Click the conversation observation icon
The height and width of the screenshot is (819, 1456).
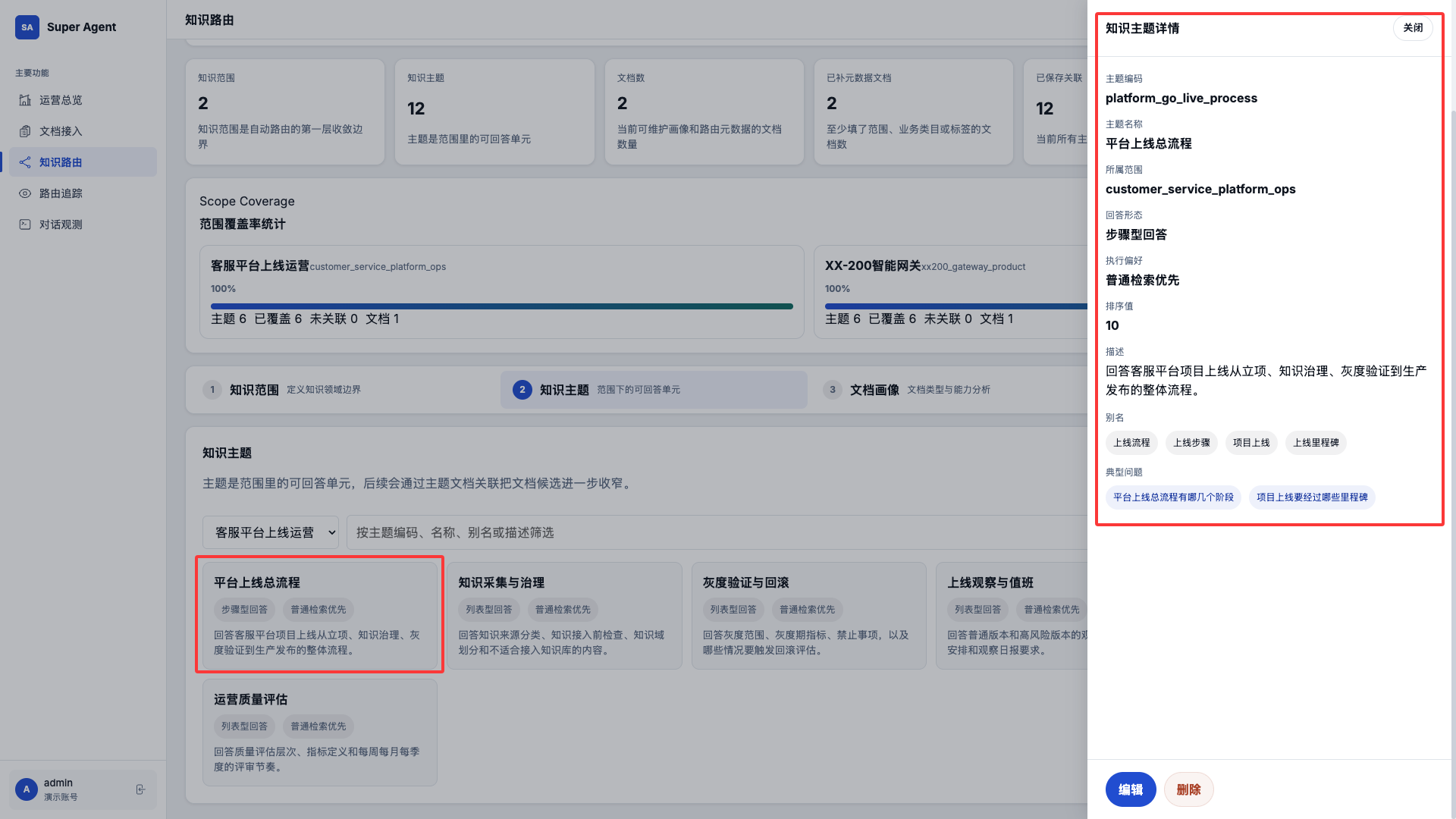(x=25, y=224)
